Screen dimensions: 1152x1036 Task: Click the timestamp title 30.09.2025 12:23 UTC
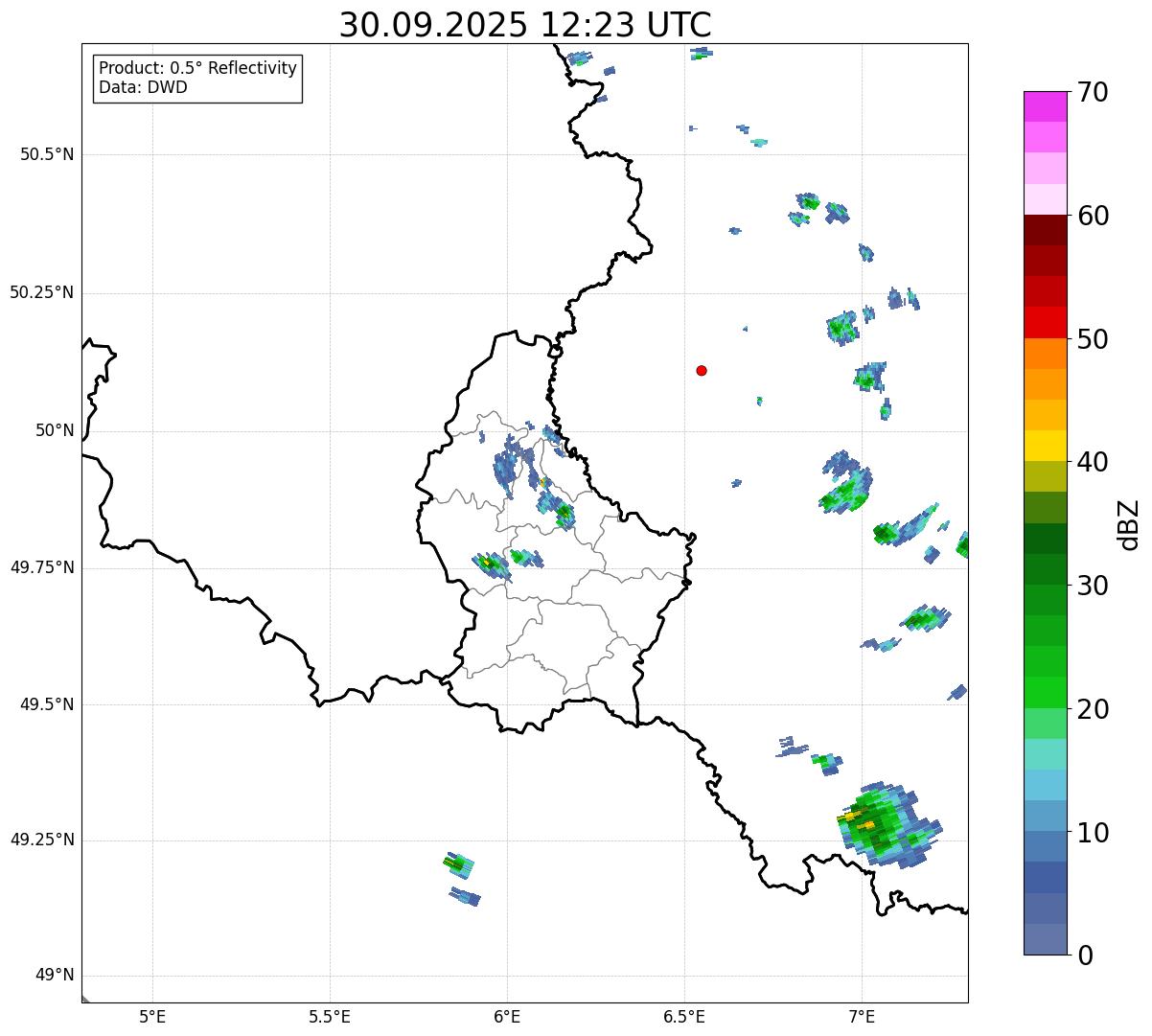pos(524,25)
